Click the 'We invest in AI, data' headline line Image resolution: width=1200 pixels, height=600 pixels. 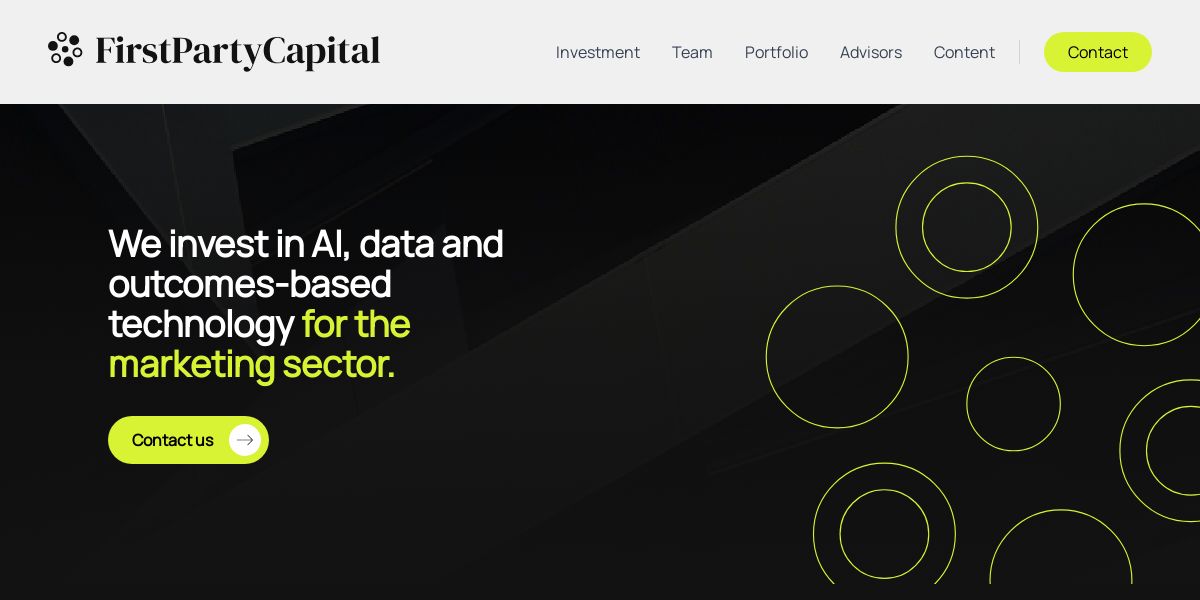click(x=305, y=244)
